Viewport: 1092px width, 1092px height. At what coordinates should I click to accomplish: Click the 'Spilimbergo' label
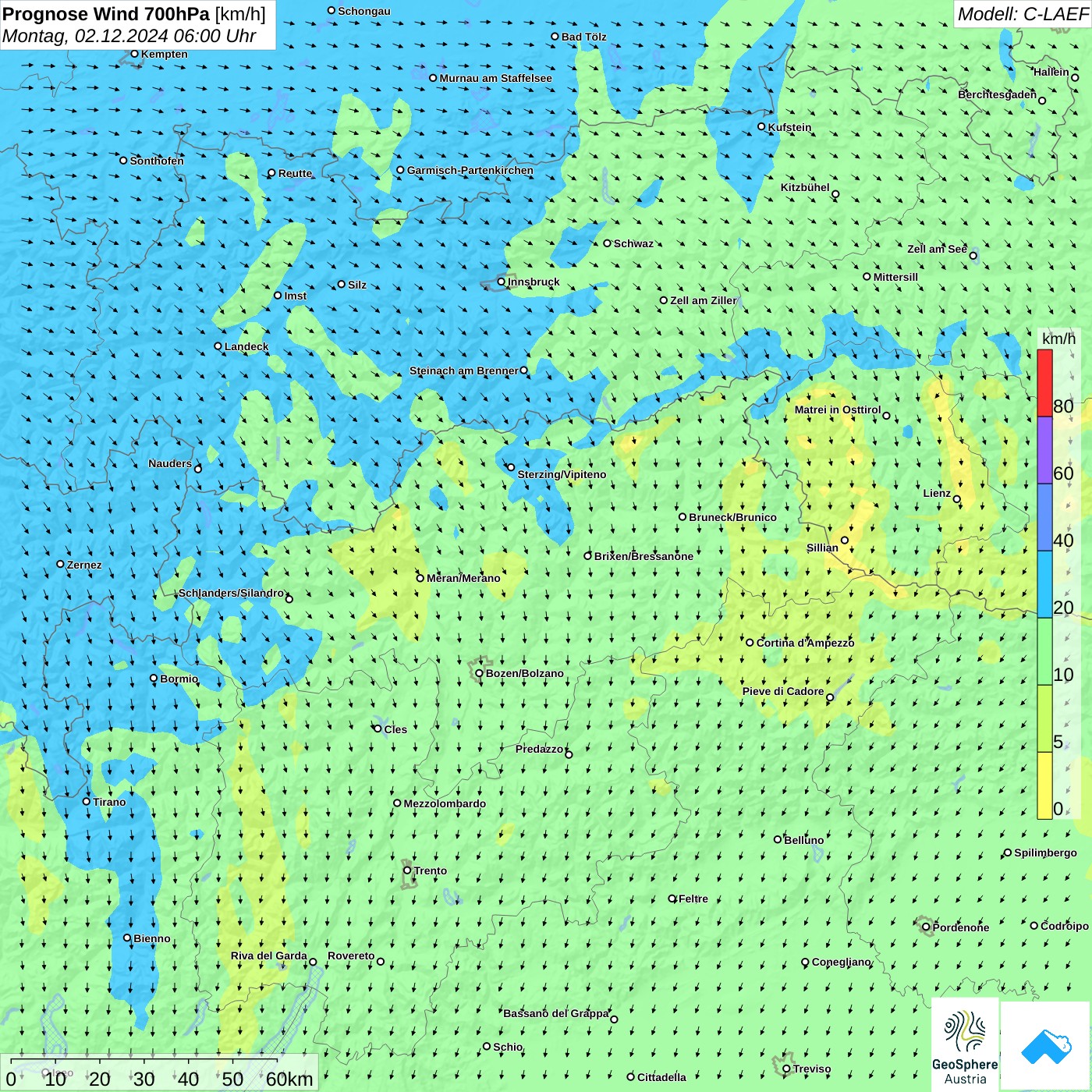point(1046,853)
